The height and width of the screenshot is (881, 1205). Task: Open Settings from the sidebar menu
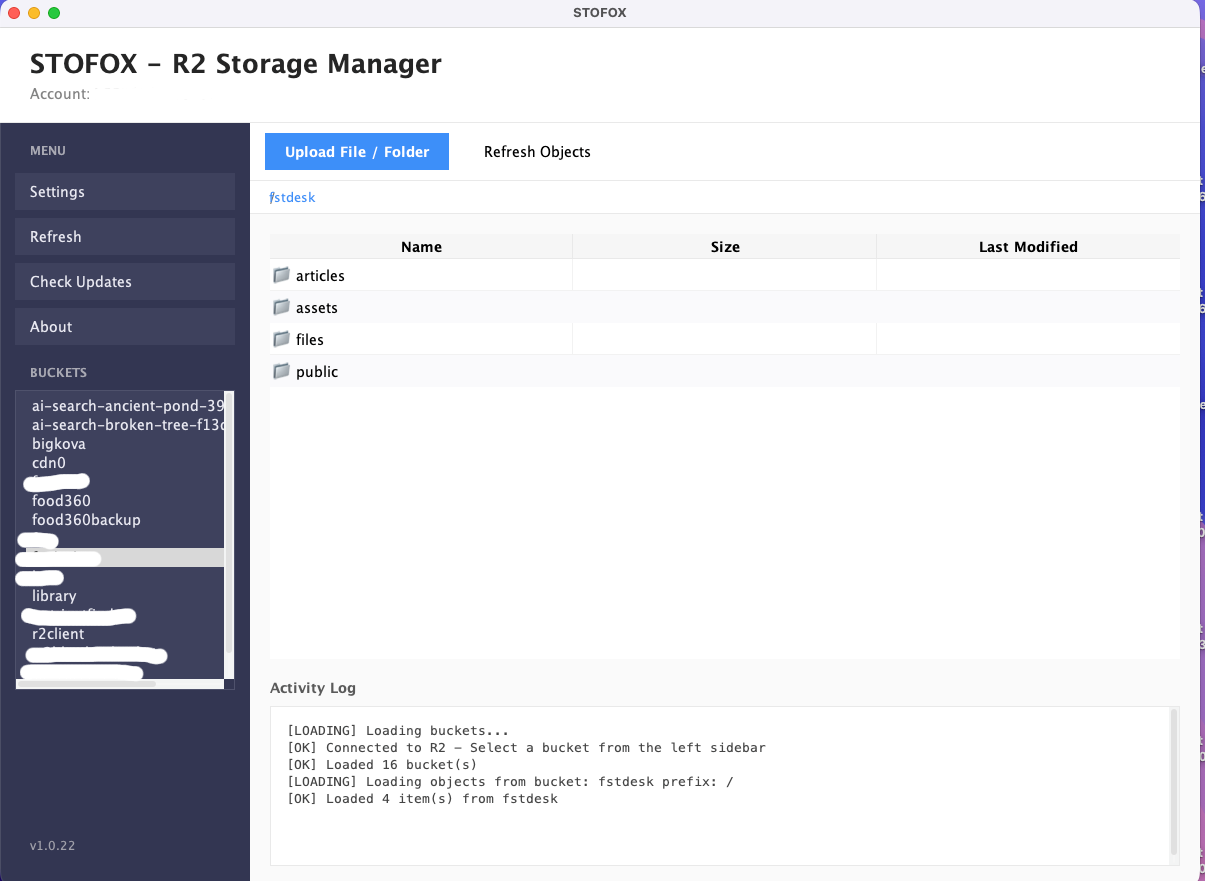click(125, 192)
